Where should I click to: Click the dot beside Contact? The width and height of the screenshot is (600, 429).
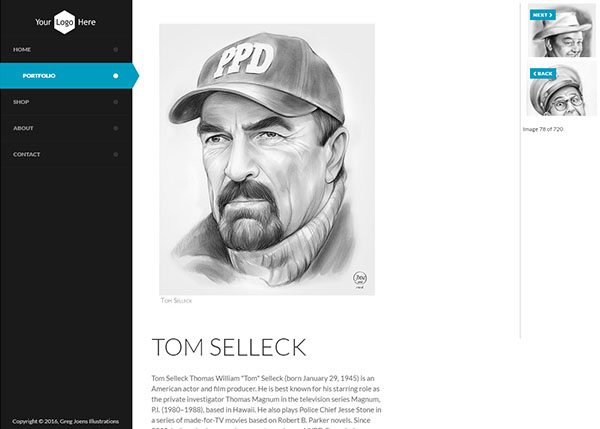[116, 155]
